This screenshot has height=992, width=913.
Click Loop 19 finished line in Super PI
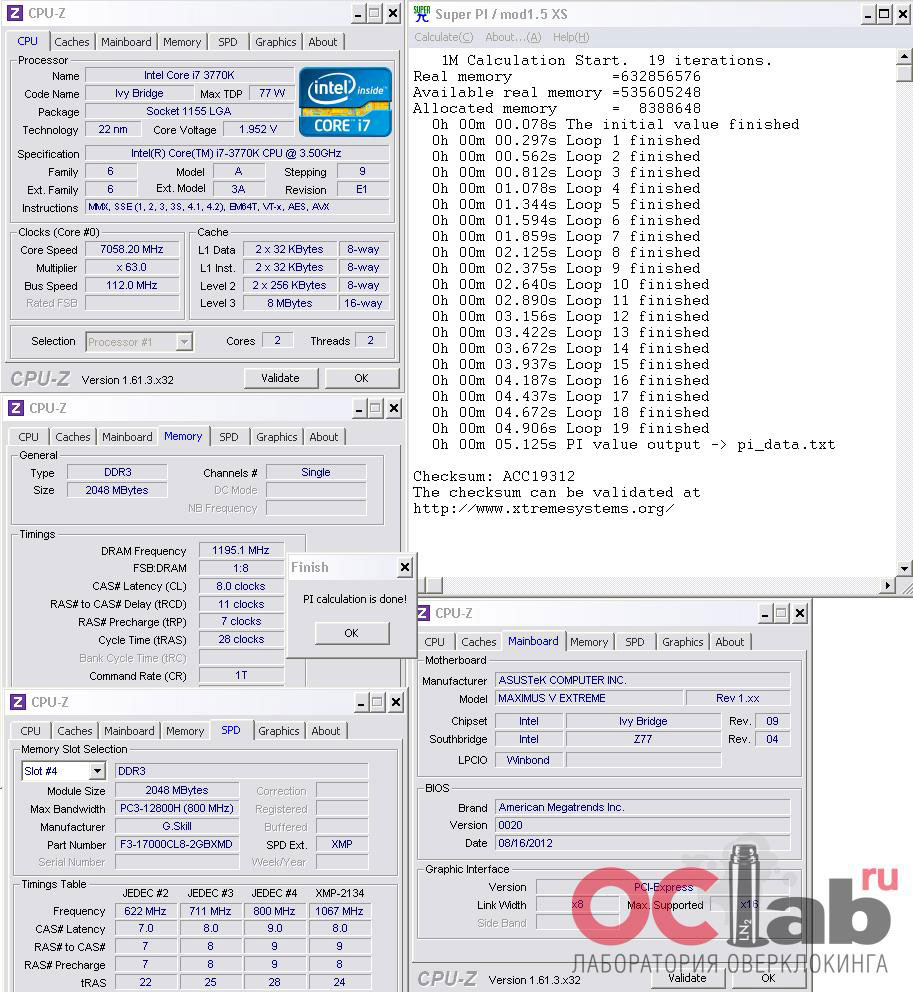tap(571, 428)
